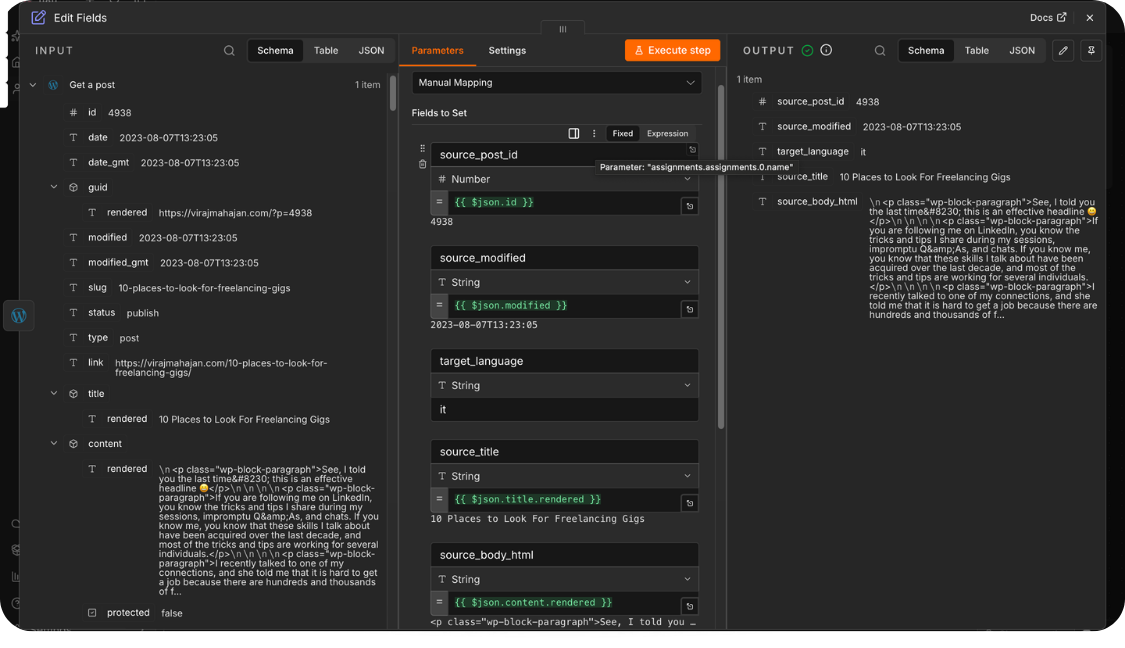Collapse the Get a post node tree

pos(33,85)
